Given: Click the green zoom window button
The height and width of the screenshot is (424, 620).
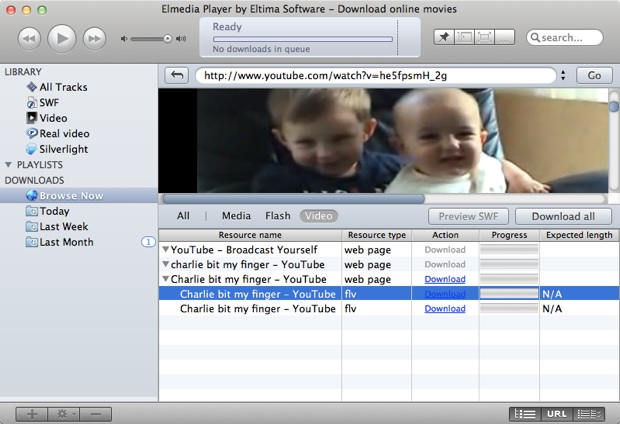Looking at the screenshot, I should (42, 10).
